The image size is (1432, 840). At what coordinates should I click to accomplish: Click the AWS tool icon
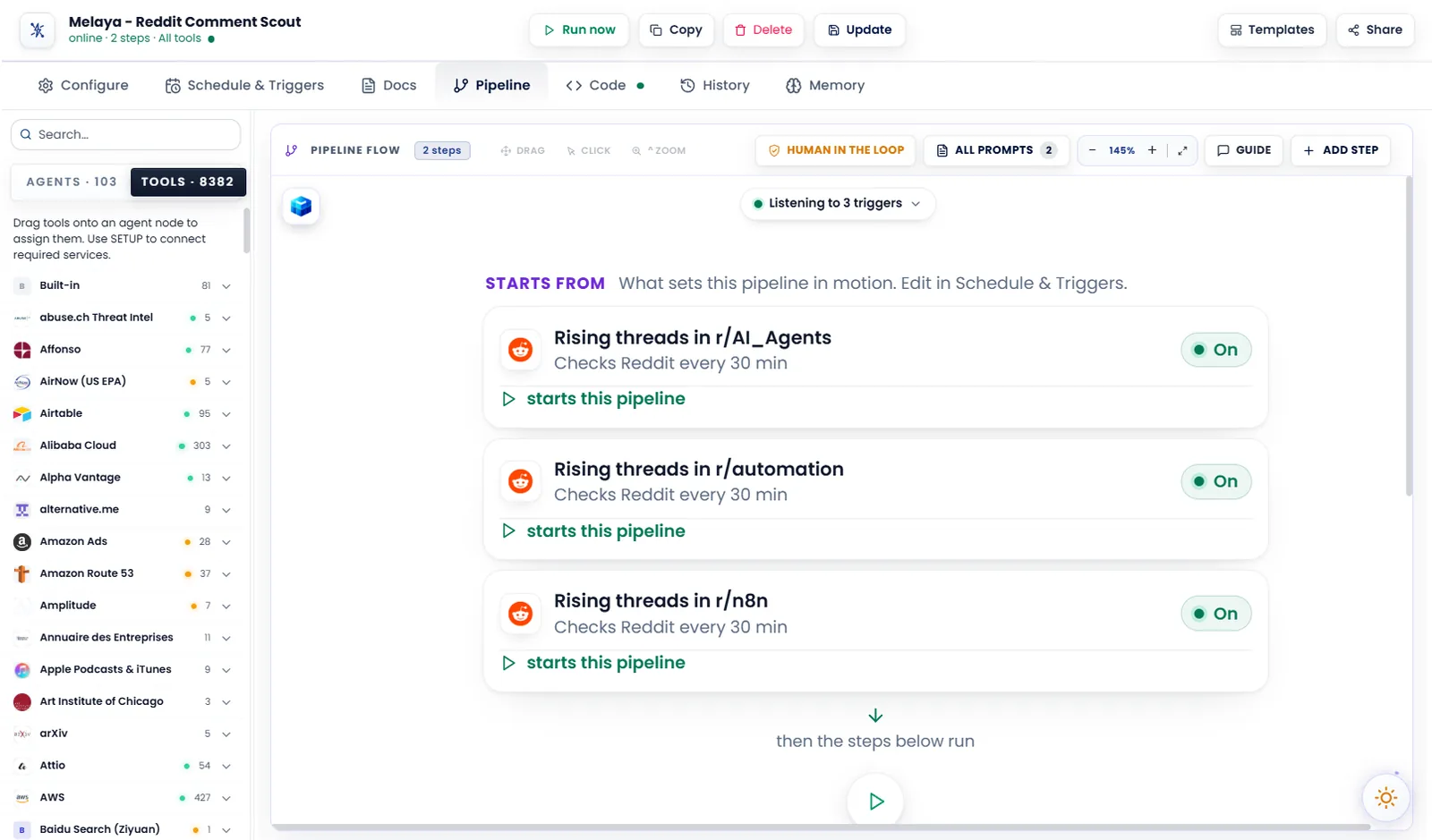coord(22,798)
